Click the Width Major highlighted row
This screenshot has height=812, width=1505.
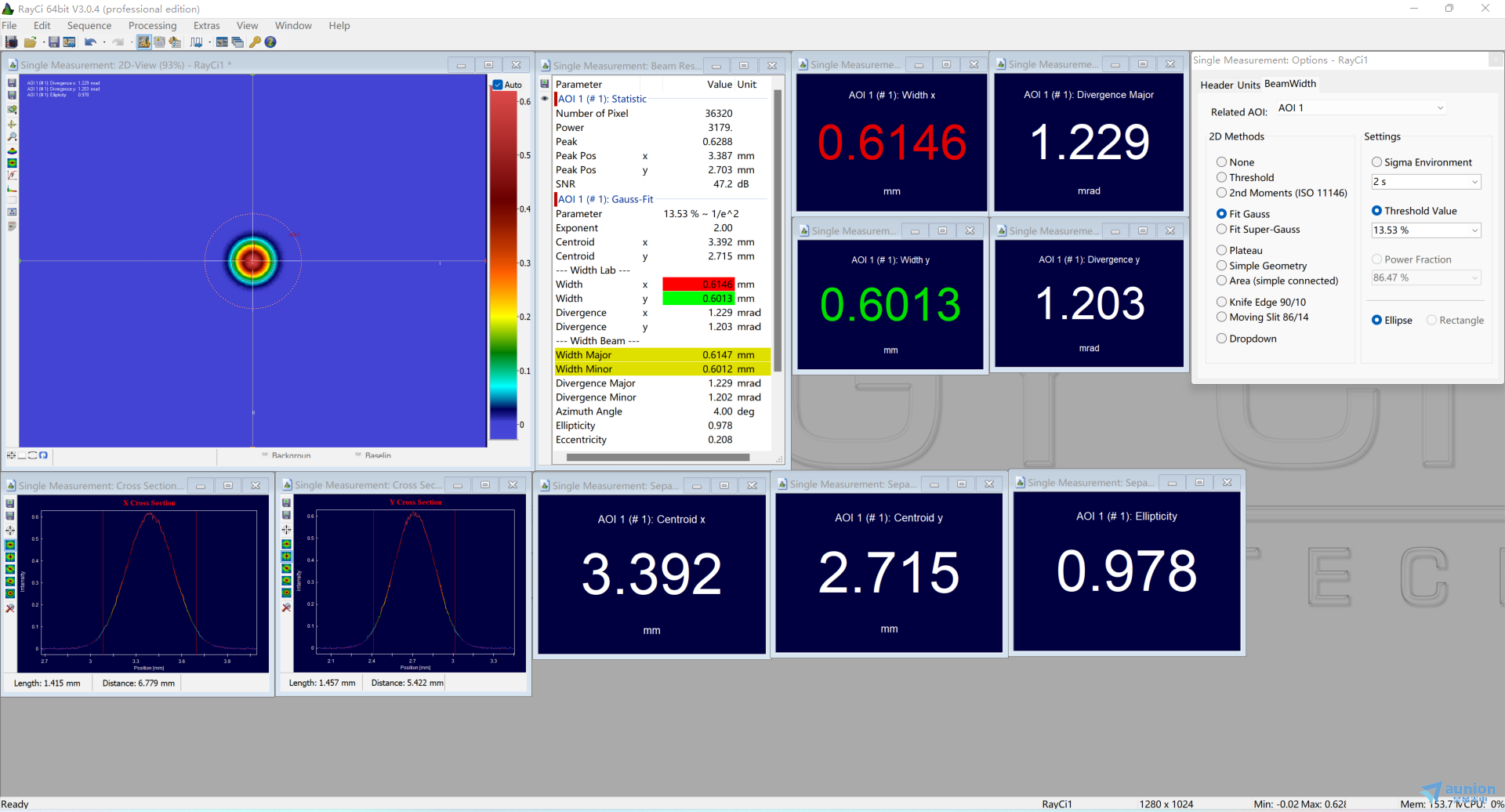(662, 355)
